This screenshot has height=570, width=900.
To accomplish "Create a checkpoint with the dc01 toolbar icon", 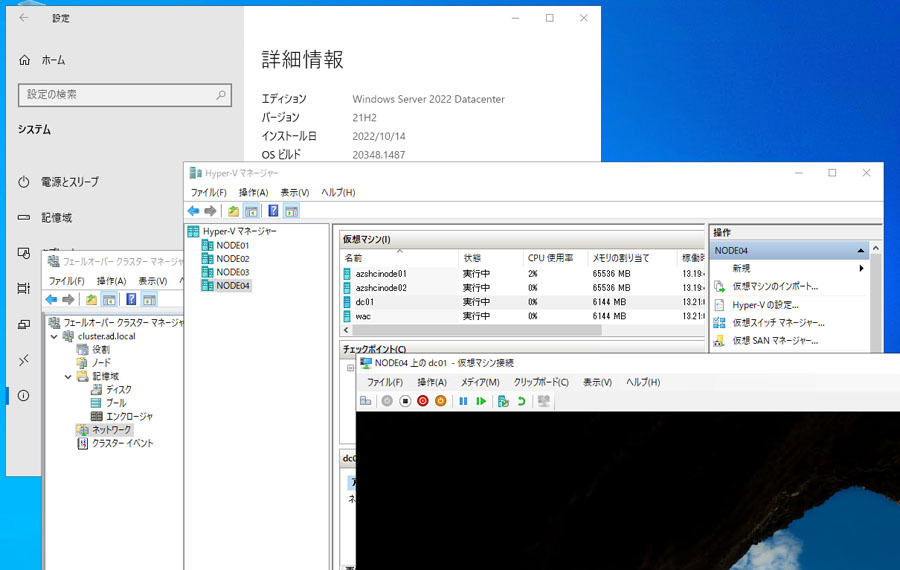I will tap(503, 401).
